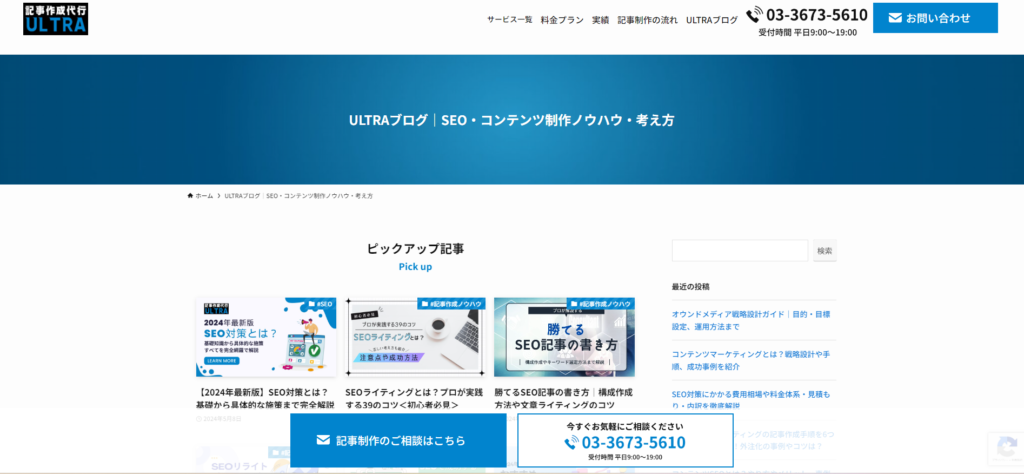This screenshot has height=474, width=1024.
Task: Click the home icon in breadcrumb
Action: [x=191, y=196]
